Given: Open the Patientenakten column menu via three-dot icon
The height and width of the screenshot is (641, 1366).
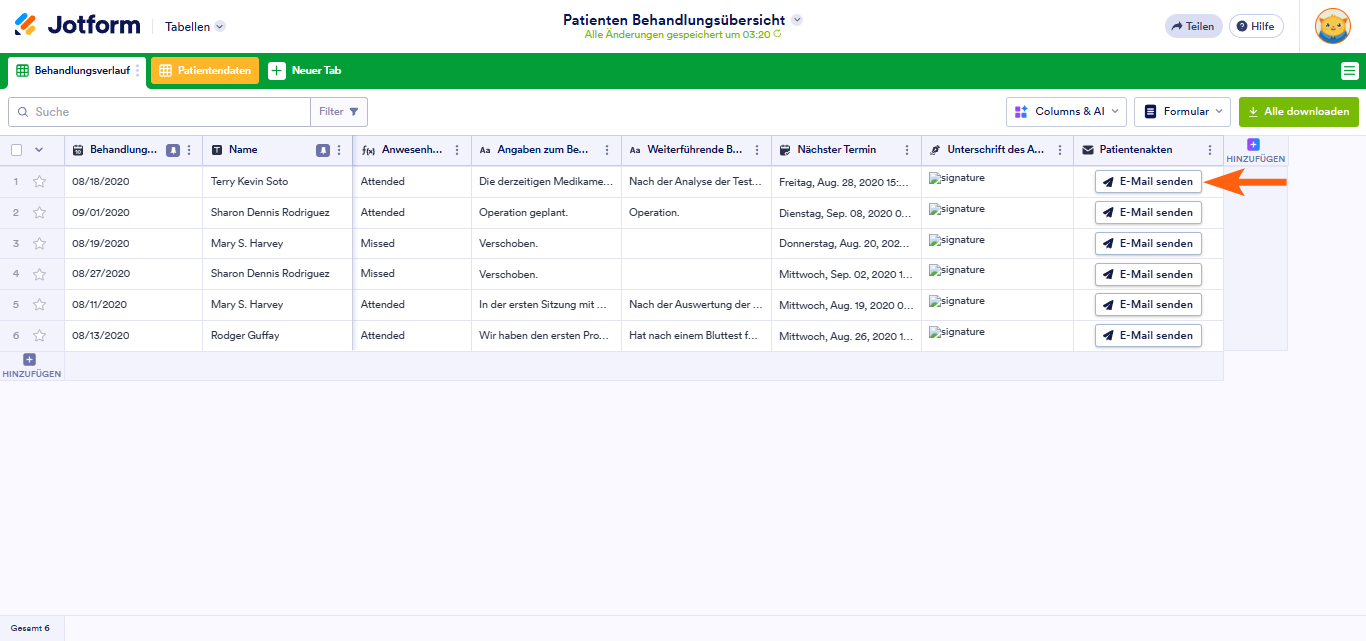Looking at the screenshot, I should [x=1210, y=149].
